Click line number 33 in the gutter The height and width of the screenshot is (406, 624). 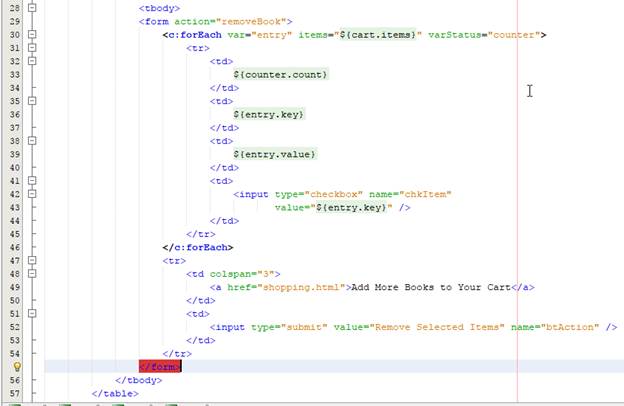[x=15, y=74]
